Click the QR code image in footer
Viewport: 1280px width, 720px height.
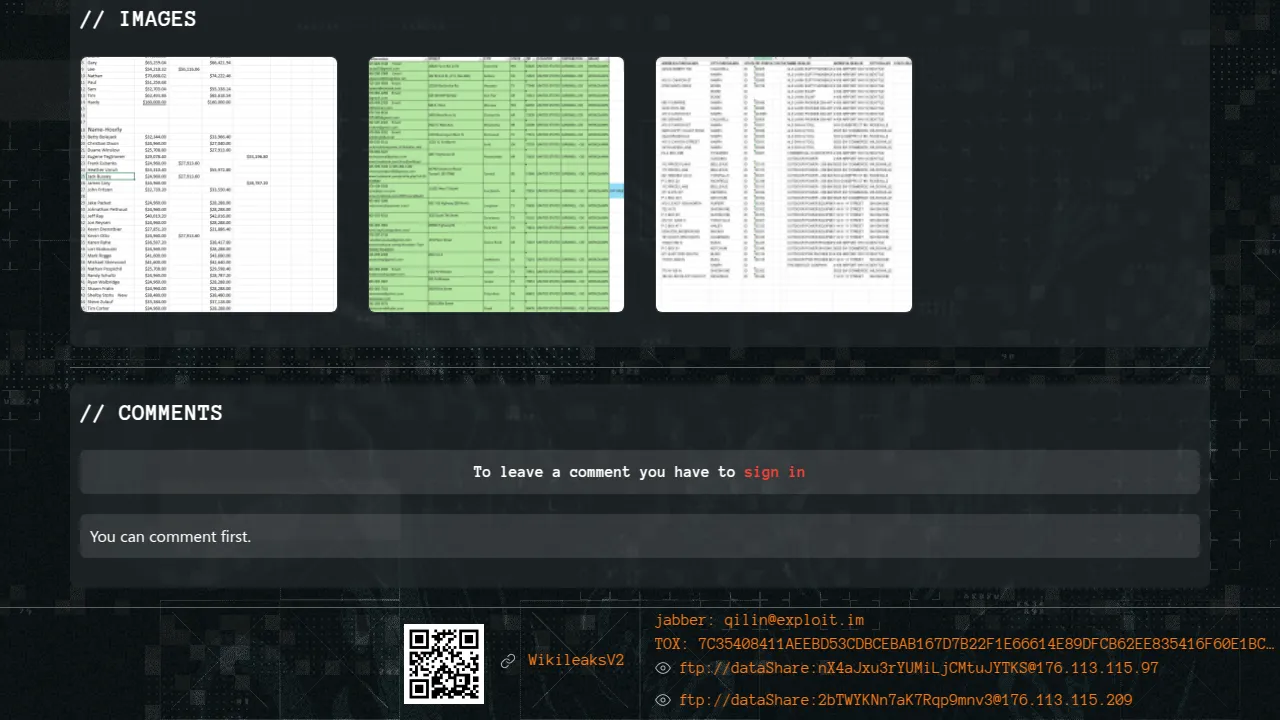(x=443, y=663)
